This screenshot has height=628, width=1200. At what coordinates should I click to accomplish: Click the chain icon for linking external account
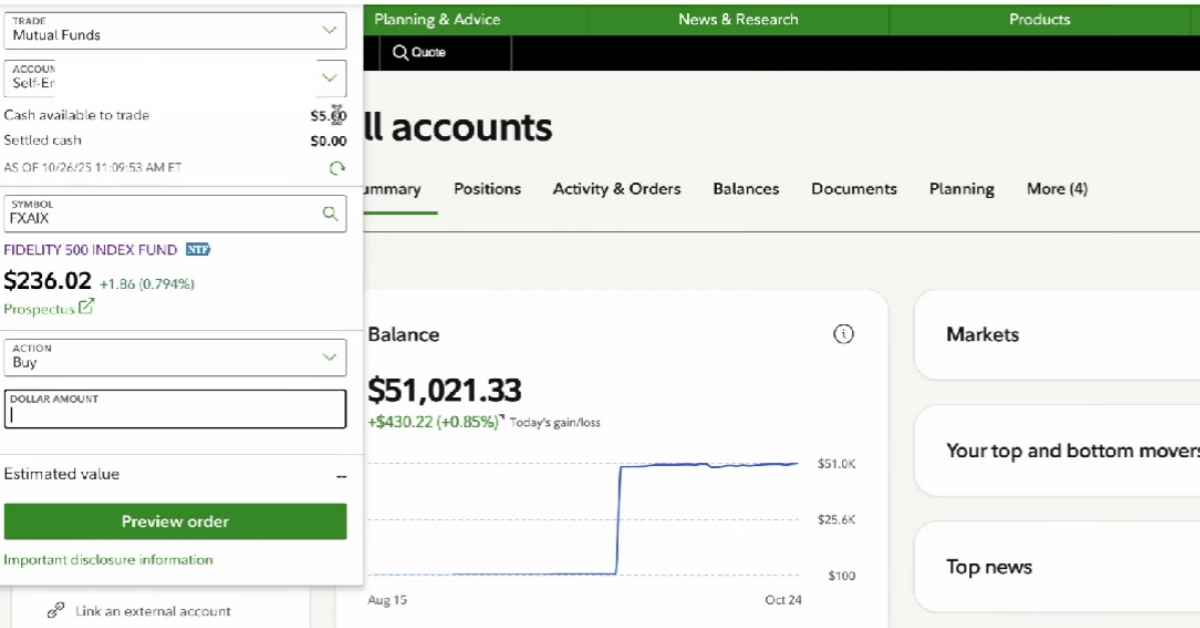(57, 611)
